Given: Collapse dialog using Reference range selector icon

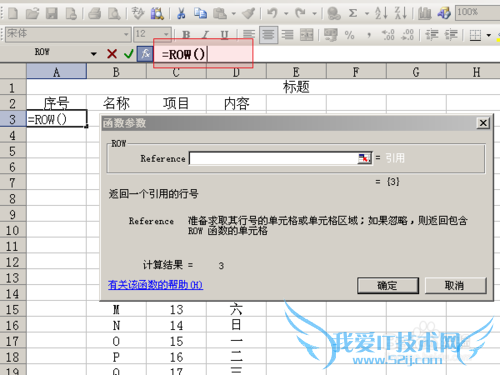Looking at the screenshot, I should pyautogui.click(x=364, y=158).
